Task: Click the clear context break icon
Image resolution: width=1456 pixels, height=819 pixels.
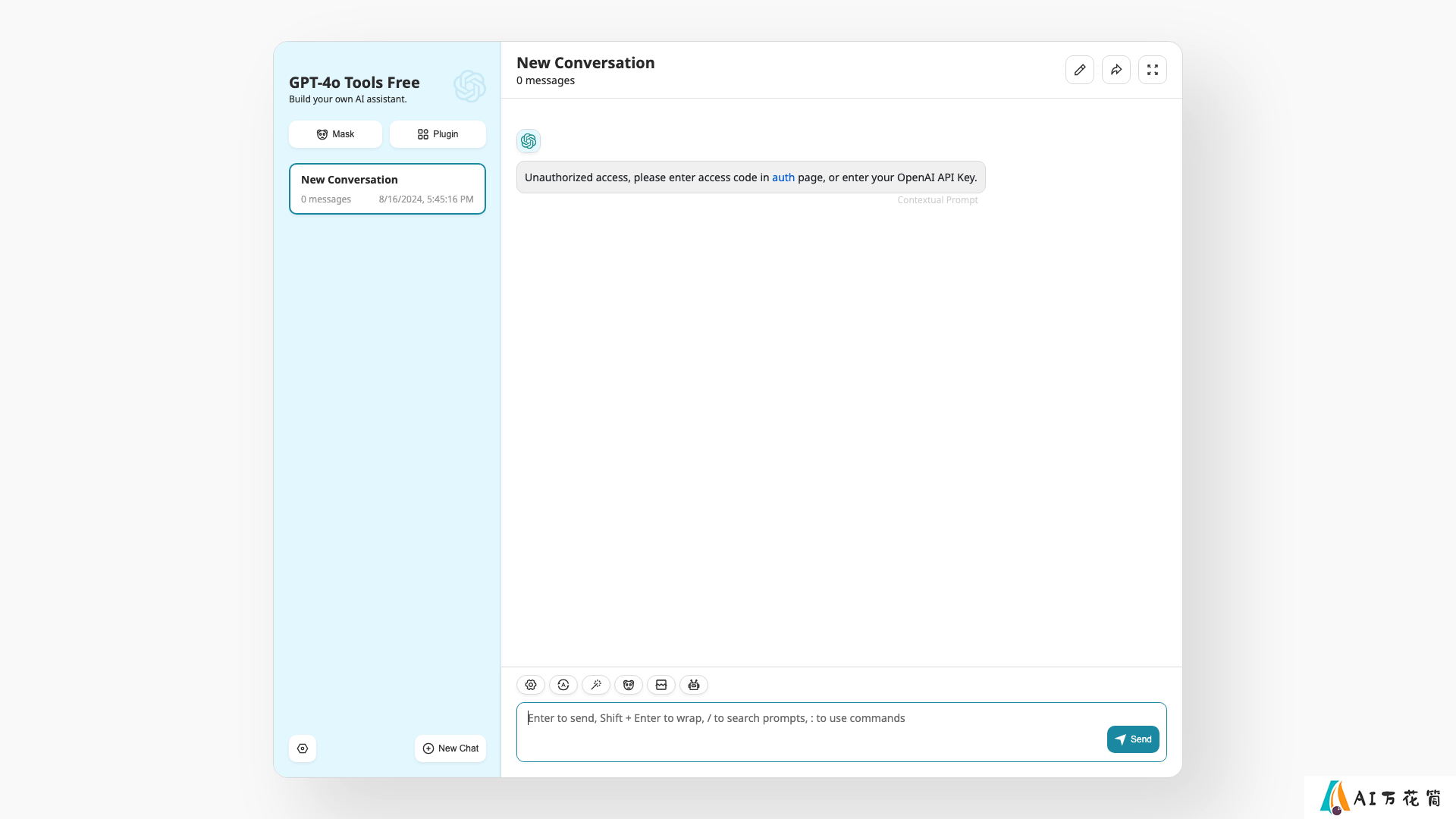Action: coord(661,685)
